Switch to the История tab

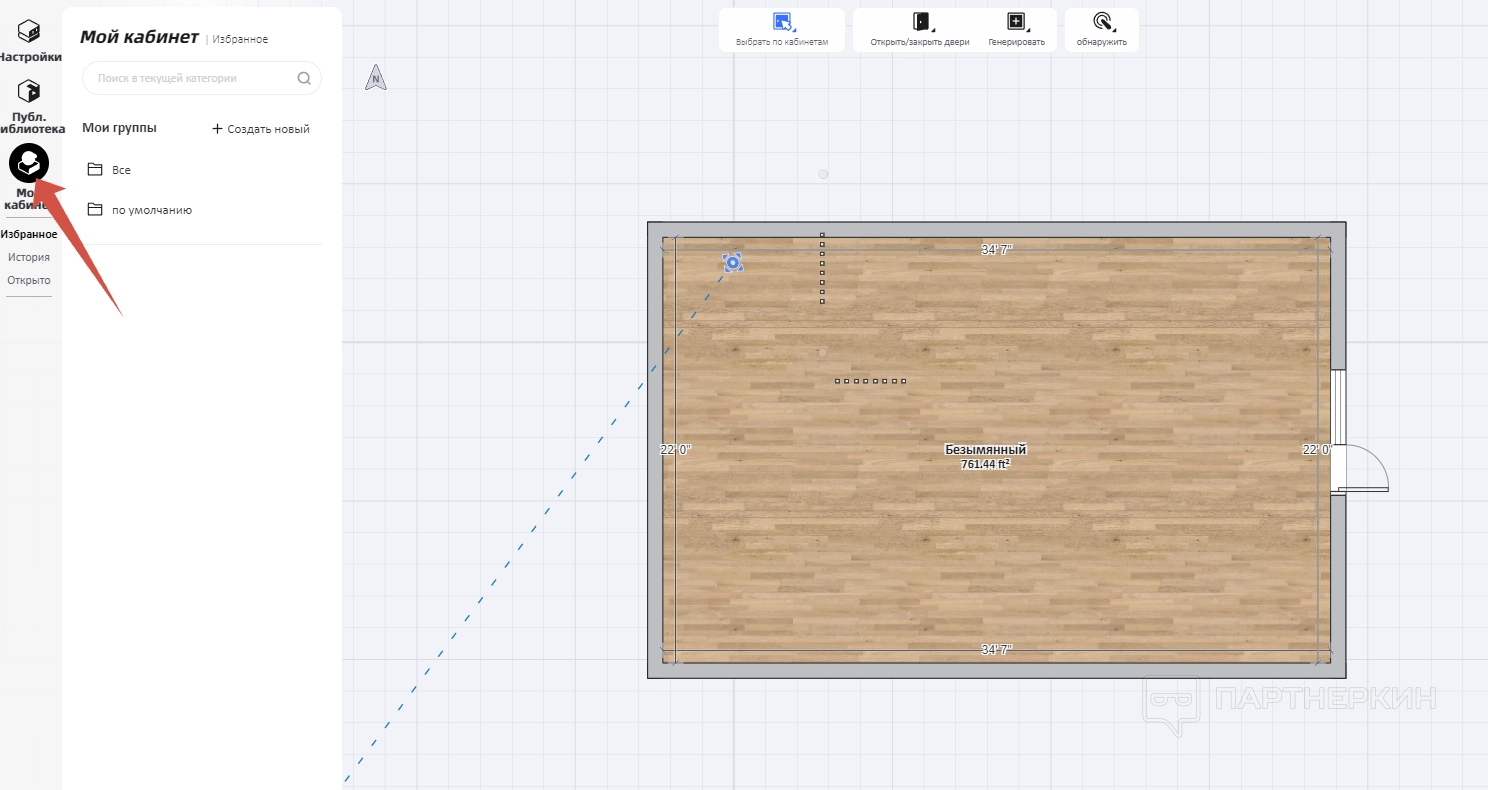29,257
